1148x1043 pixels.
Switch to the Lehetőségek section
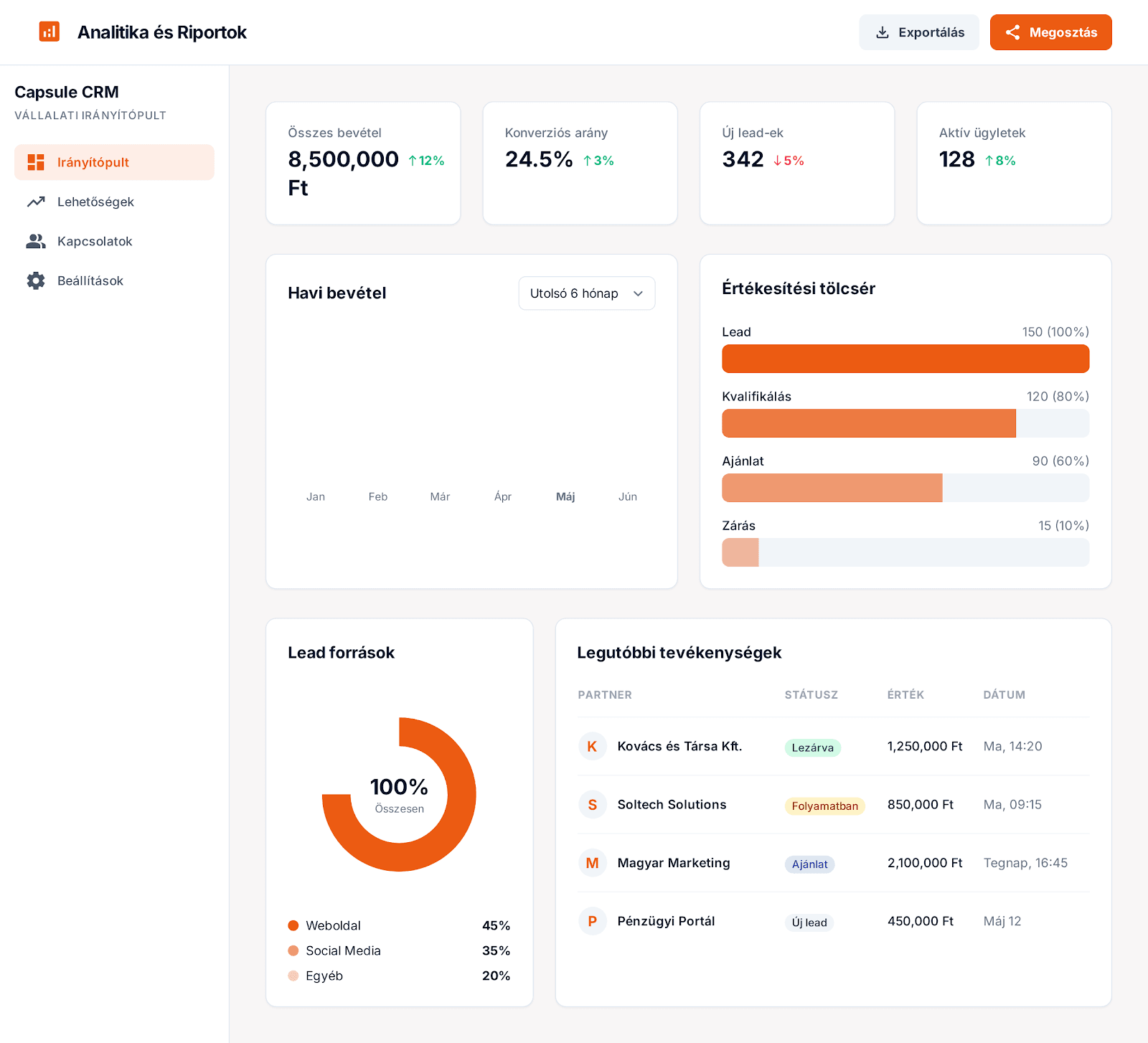point(95,202)
